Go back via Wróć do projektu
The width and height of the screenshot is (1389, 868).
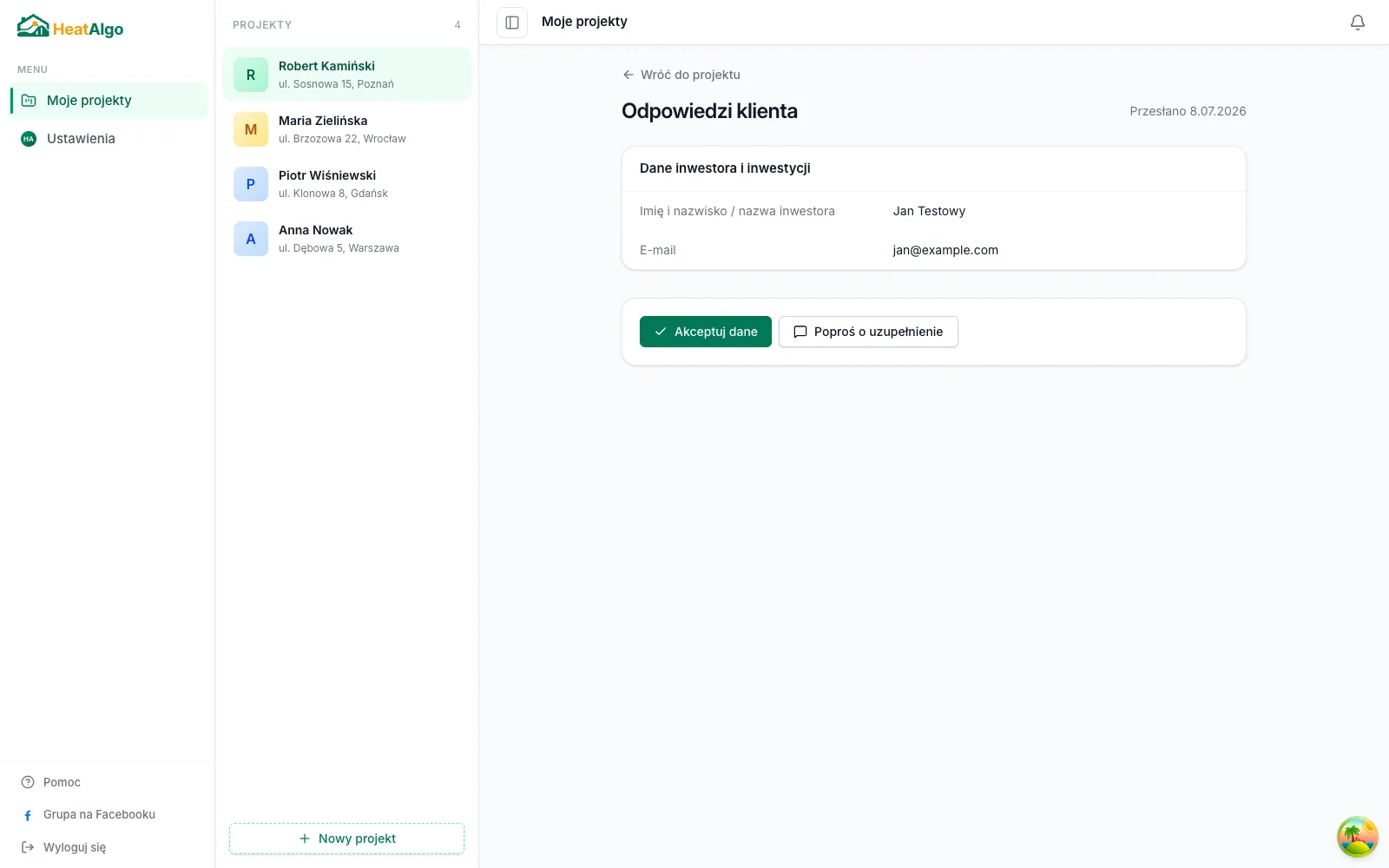681,75
